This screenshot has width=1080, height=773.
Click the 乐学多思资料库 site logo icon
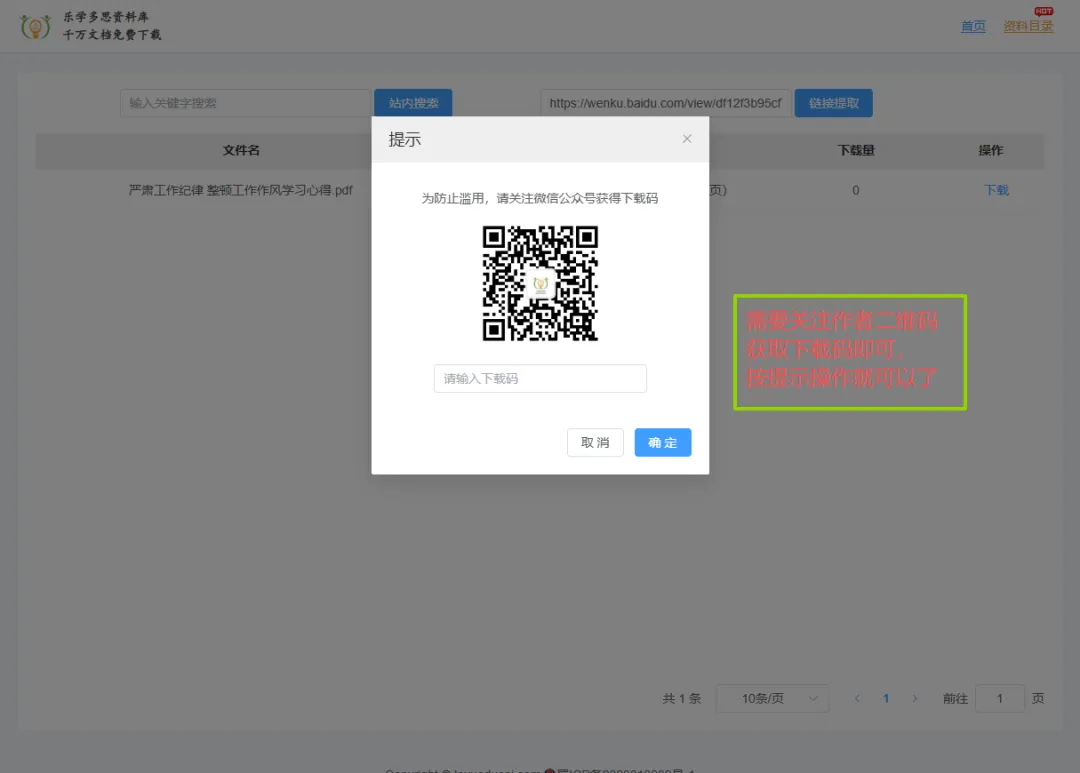click(35, 26)
